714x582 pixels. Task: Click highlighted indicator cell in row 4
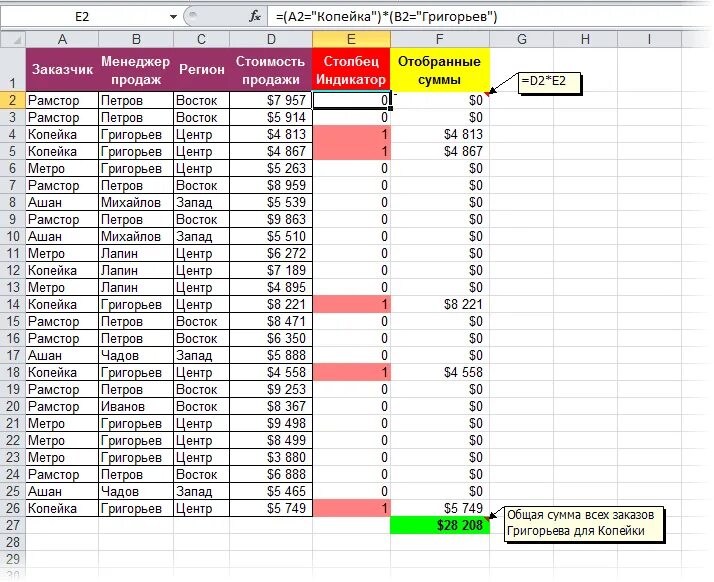(x=351, y=134)
